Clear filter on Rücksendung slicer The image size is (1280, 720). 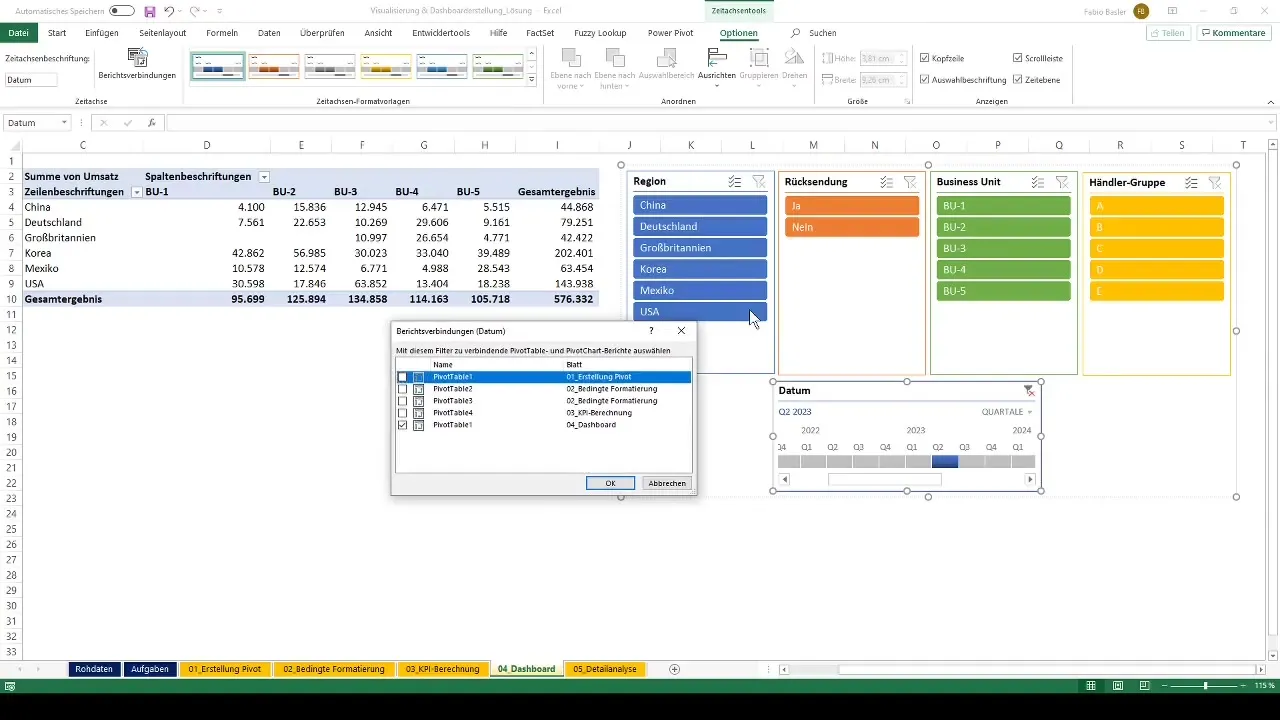pyautogui.click(x=910, y=182)
